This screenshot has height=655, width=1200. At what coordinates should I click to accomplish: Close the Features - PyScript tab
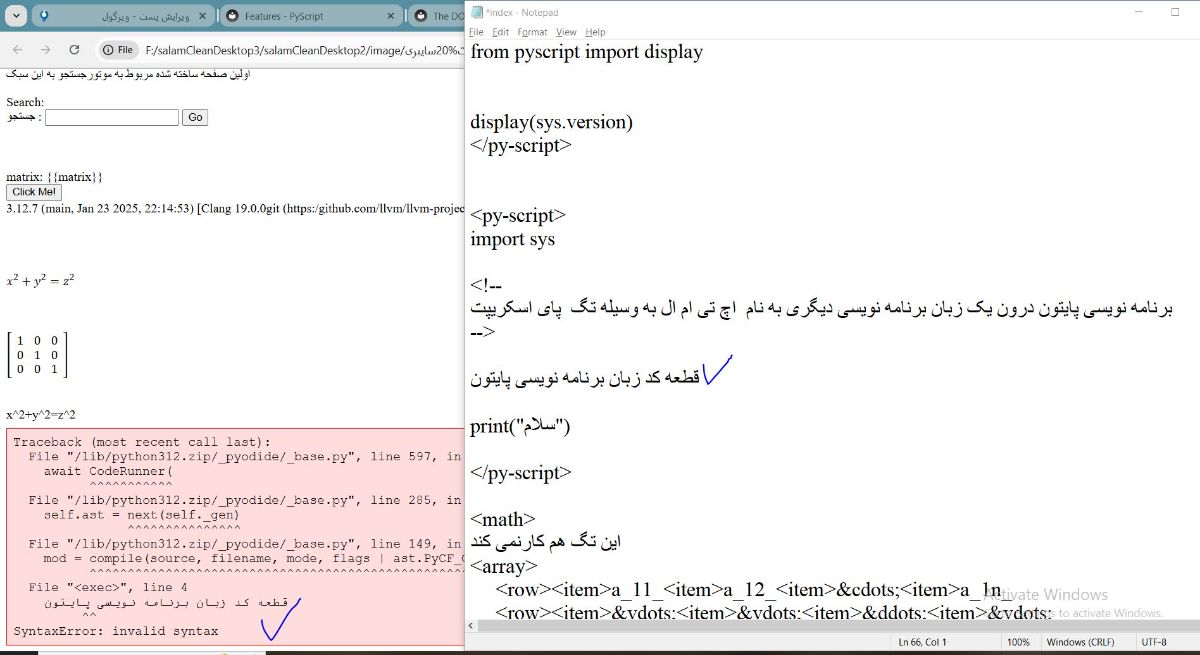[390, 15]
